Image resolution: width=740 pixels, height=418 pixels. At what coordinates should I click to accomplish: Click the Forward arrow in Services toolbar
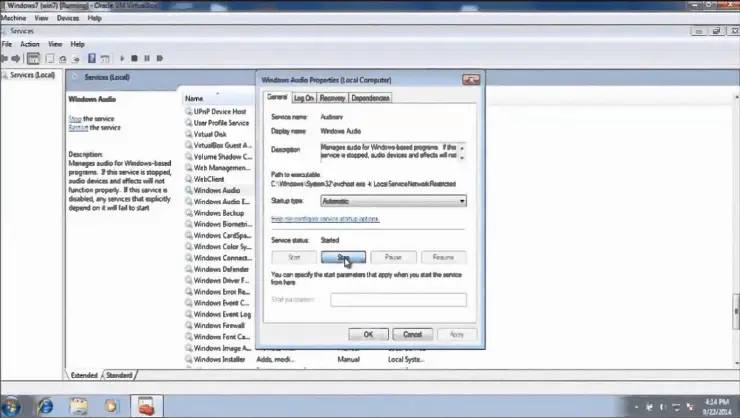pos(16,59)
